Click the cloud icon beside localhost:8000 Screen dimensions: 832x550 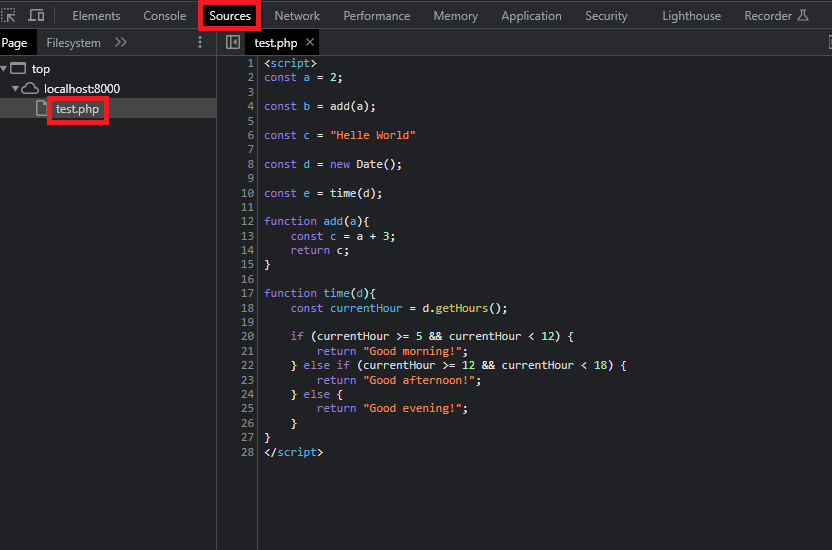point(30,89)
